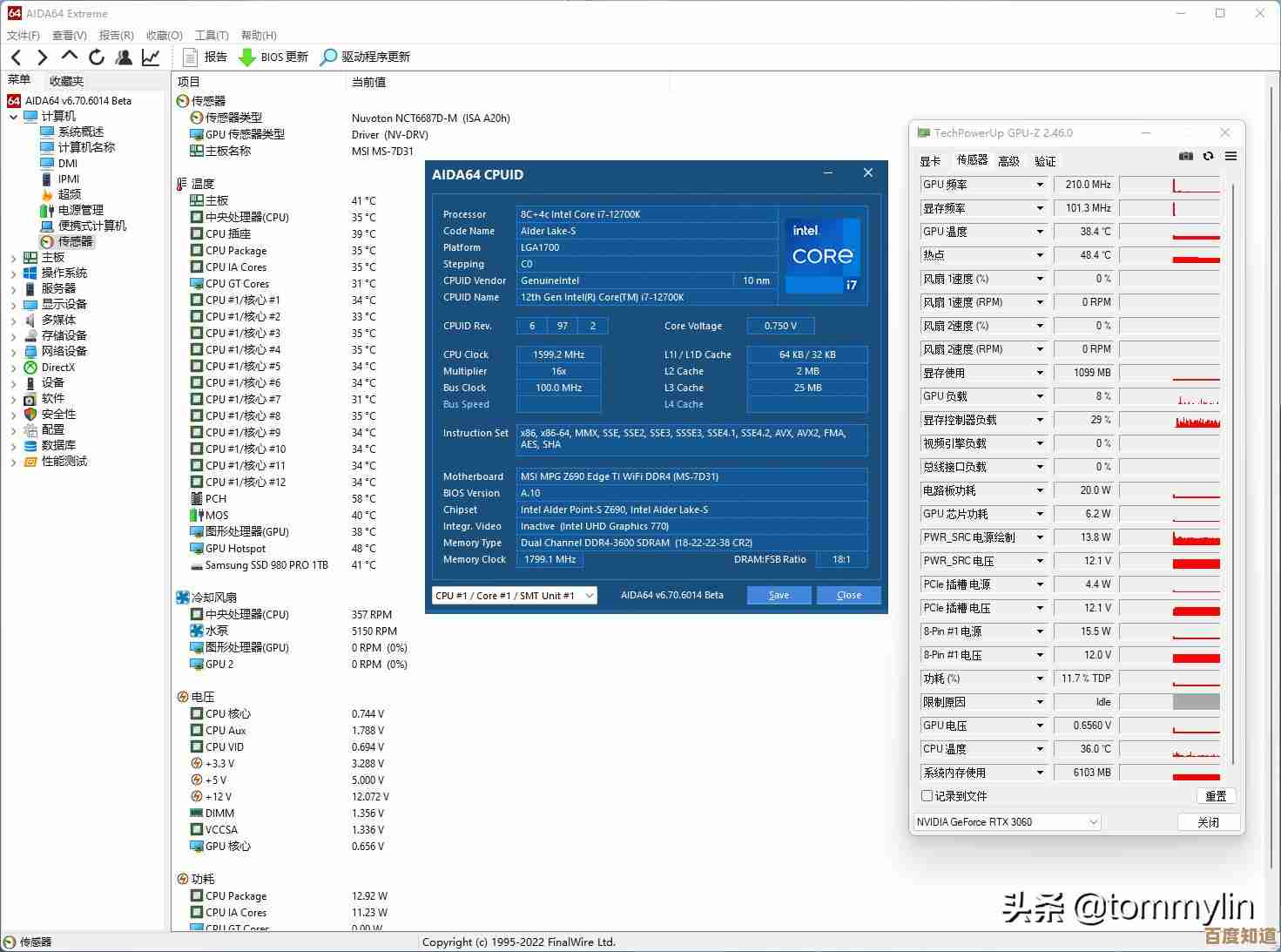
Task: Enable the 记录到文件 checkbox in GPU-Z
Action: click(x=927, y=796)
